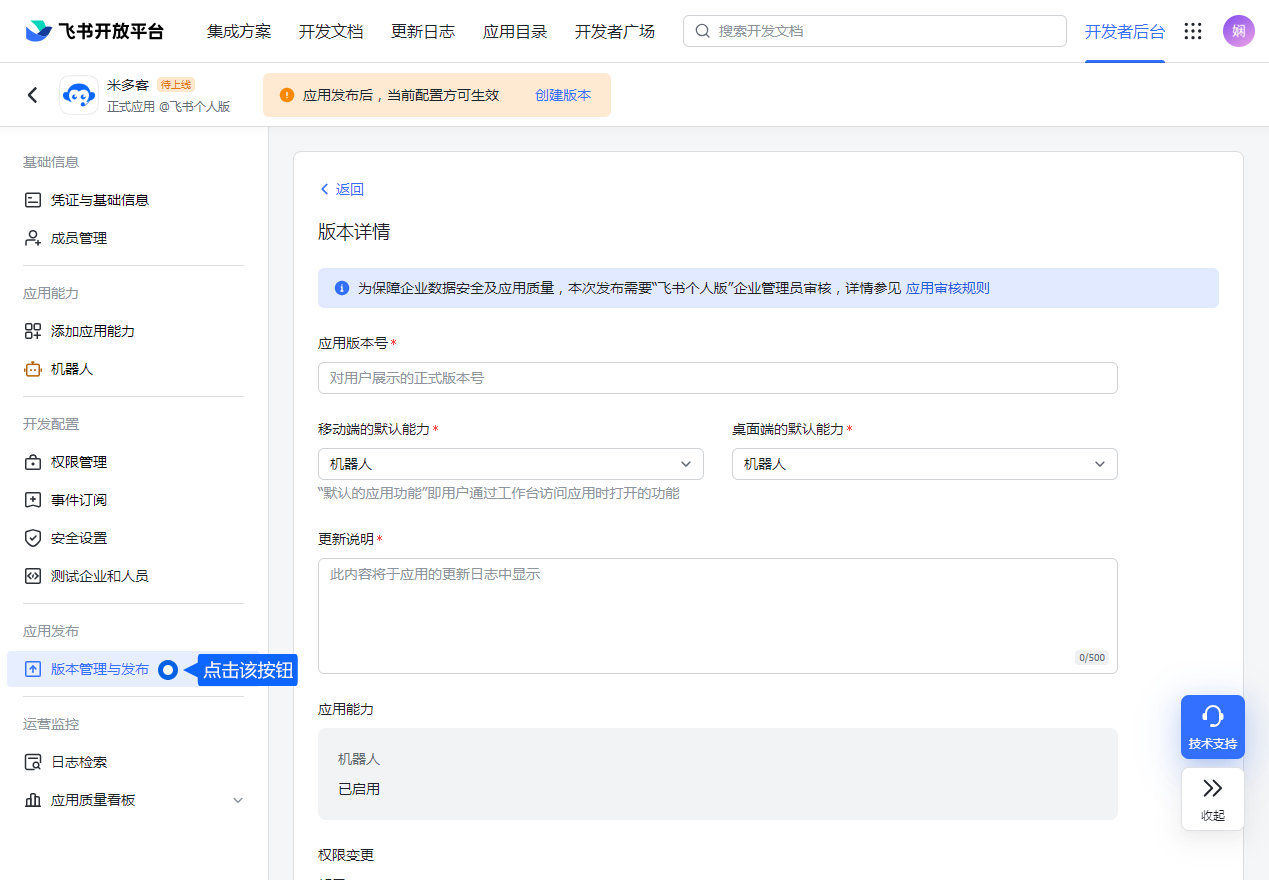Open 技术支持 headset support button
1269x881 pixels.
click(1212, 726)
